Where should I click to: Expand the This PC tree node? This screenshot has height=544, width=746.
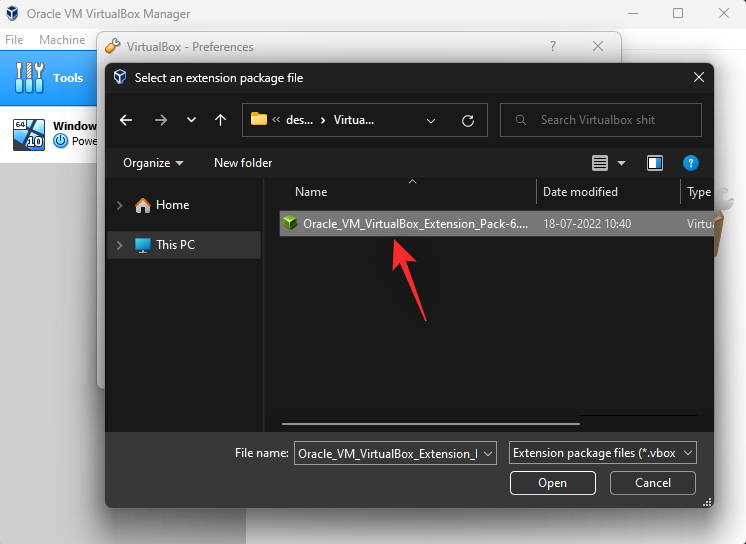(x=120, y=245)
